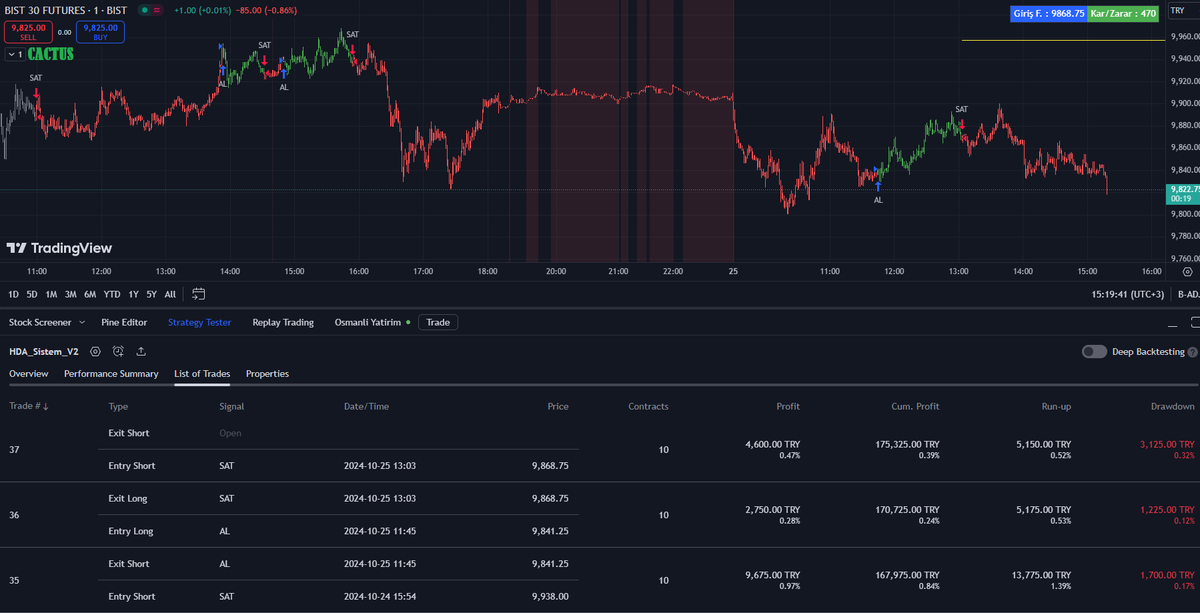This screenshot has width=1200, height=613.
Task: Set the range to All
Action: point(170,294)
